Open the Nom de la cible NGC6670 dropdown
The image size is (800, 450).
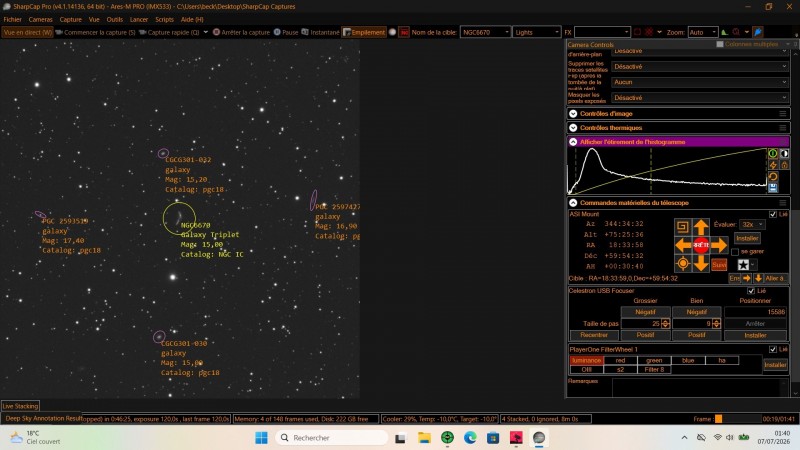[485, 32]
